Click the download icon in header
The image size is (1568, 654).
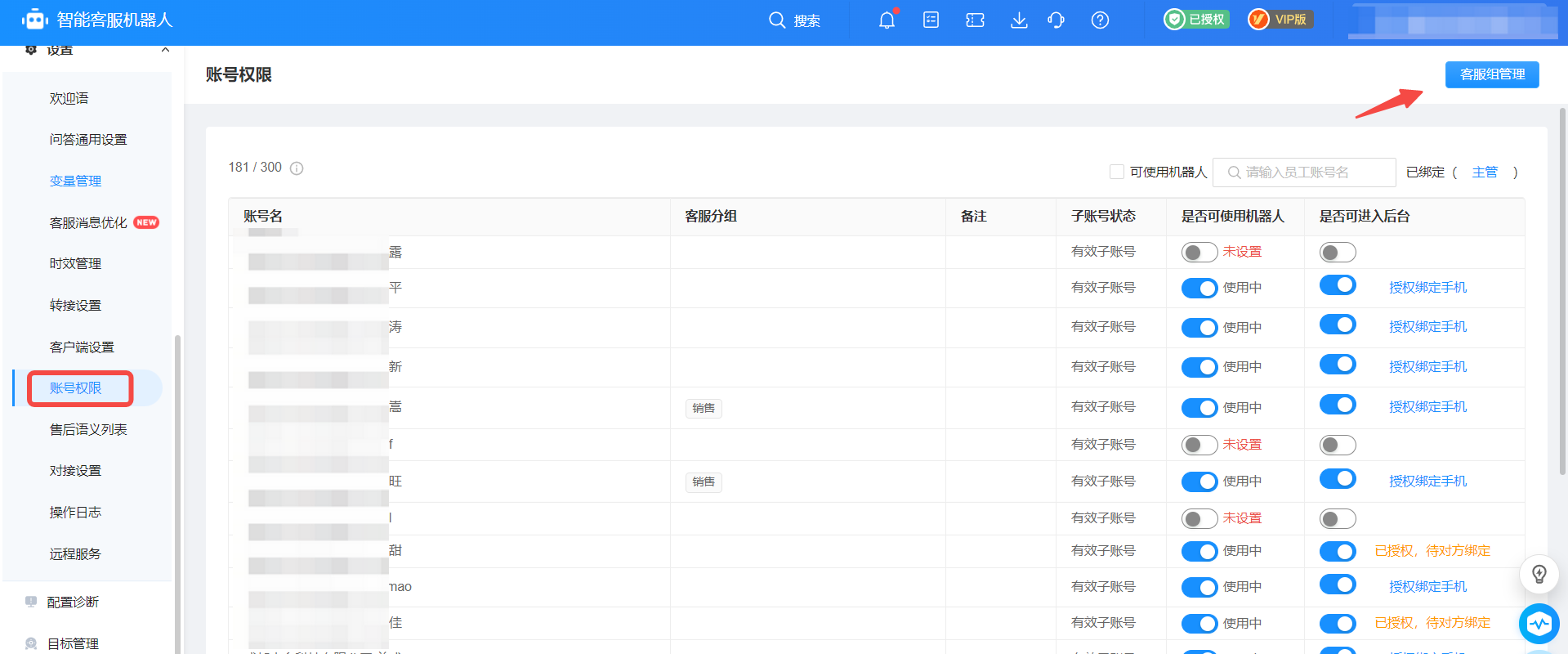[x=1019, y=20]
